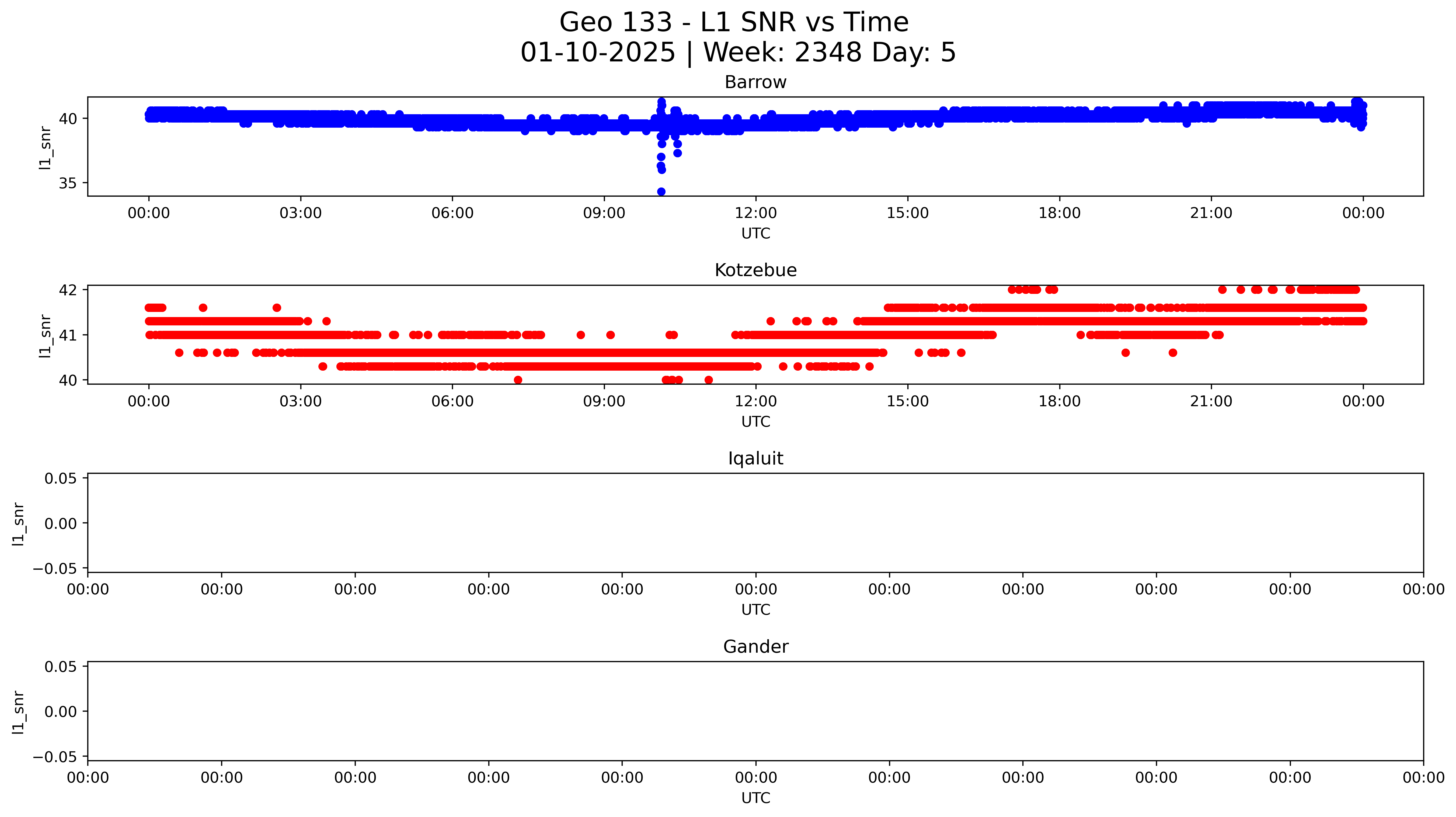Viewport: 1456px width, 817px height.
Task: Click the 09:00 tick label under Kotzebue plot
Action: [604, 401]
